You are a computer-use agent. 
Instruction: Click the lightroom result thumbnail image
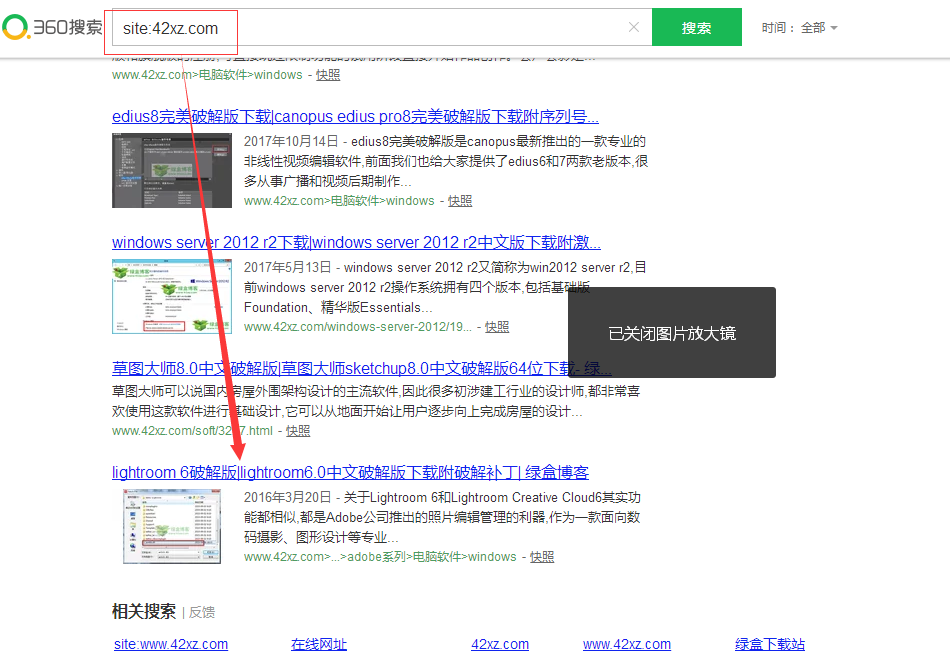pos(171,525)
